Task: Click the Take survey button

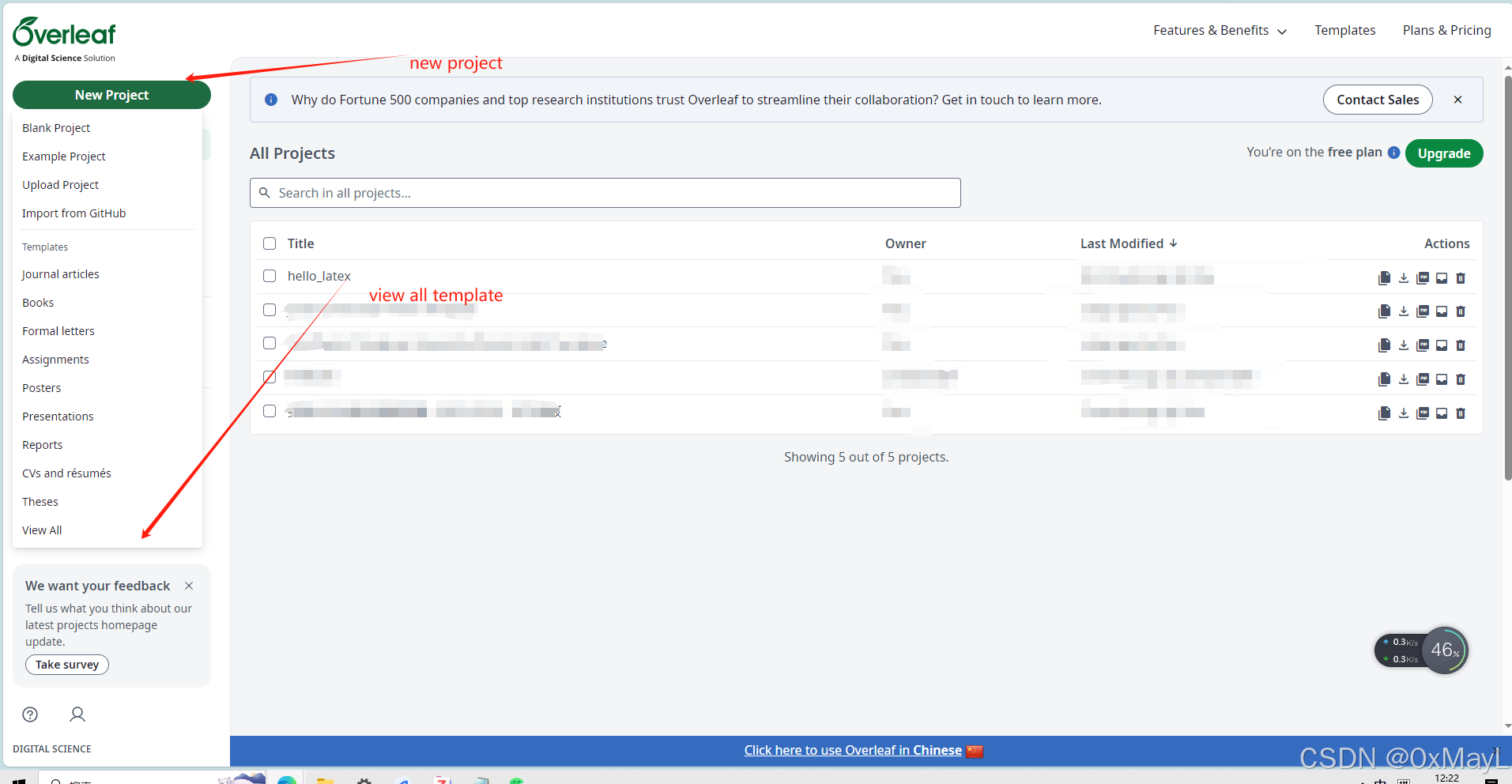Action: 67,665
